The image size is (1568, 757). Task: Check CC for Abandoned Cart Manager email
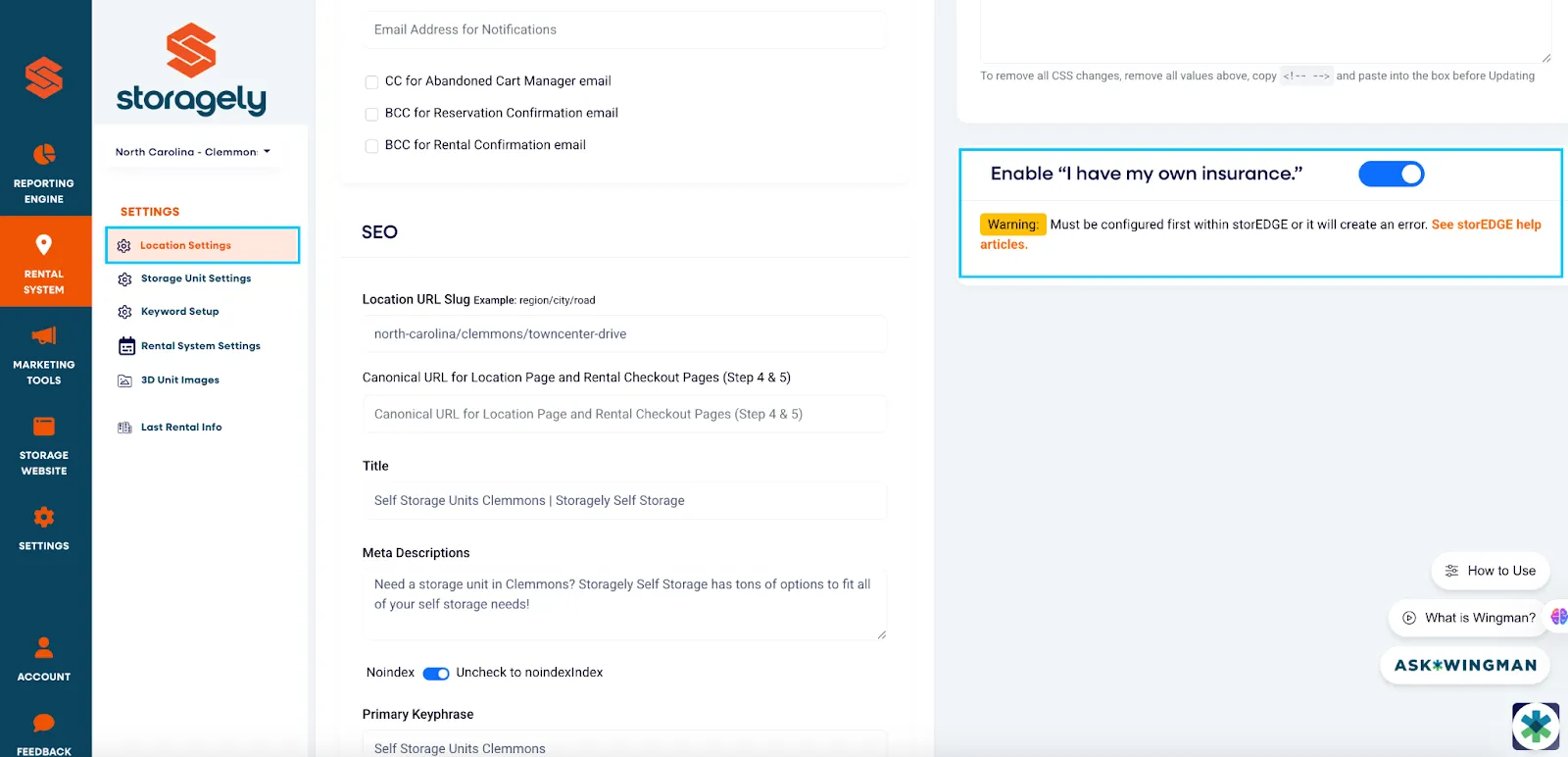tap(371, 82)
